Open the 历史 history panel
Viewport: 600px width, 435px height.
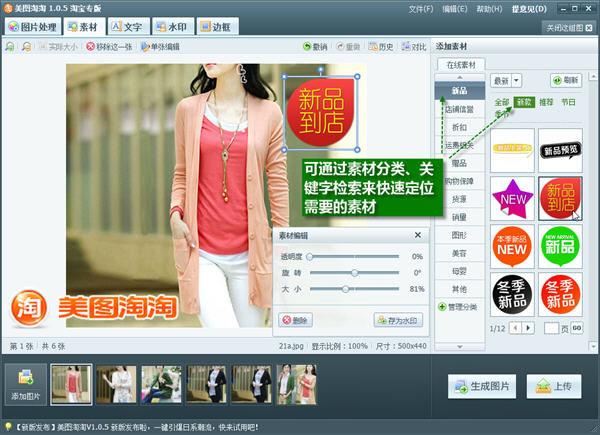click(381, 47)
